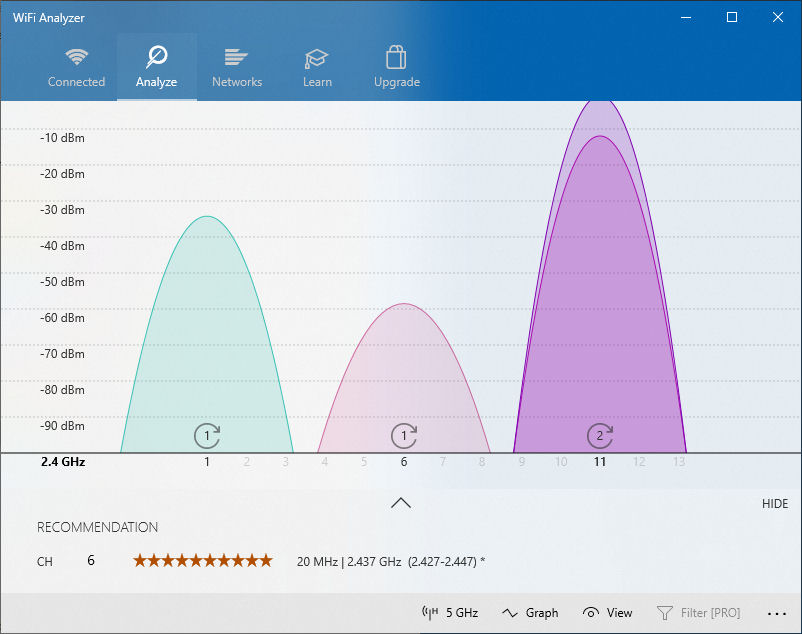Select the Connected tab
Image resolution: width=802 pixels, height=634 pixels.
(77, 66)
